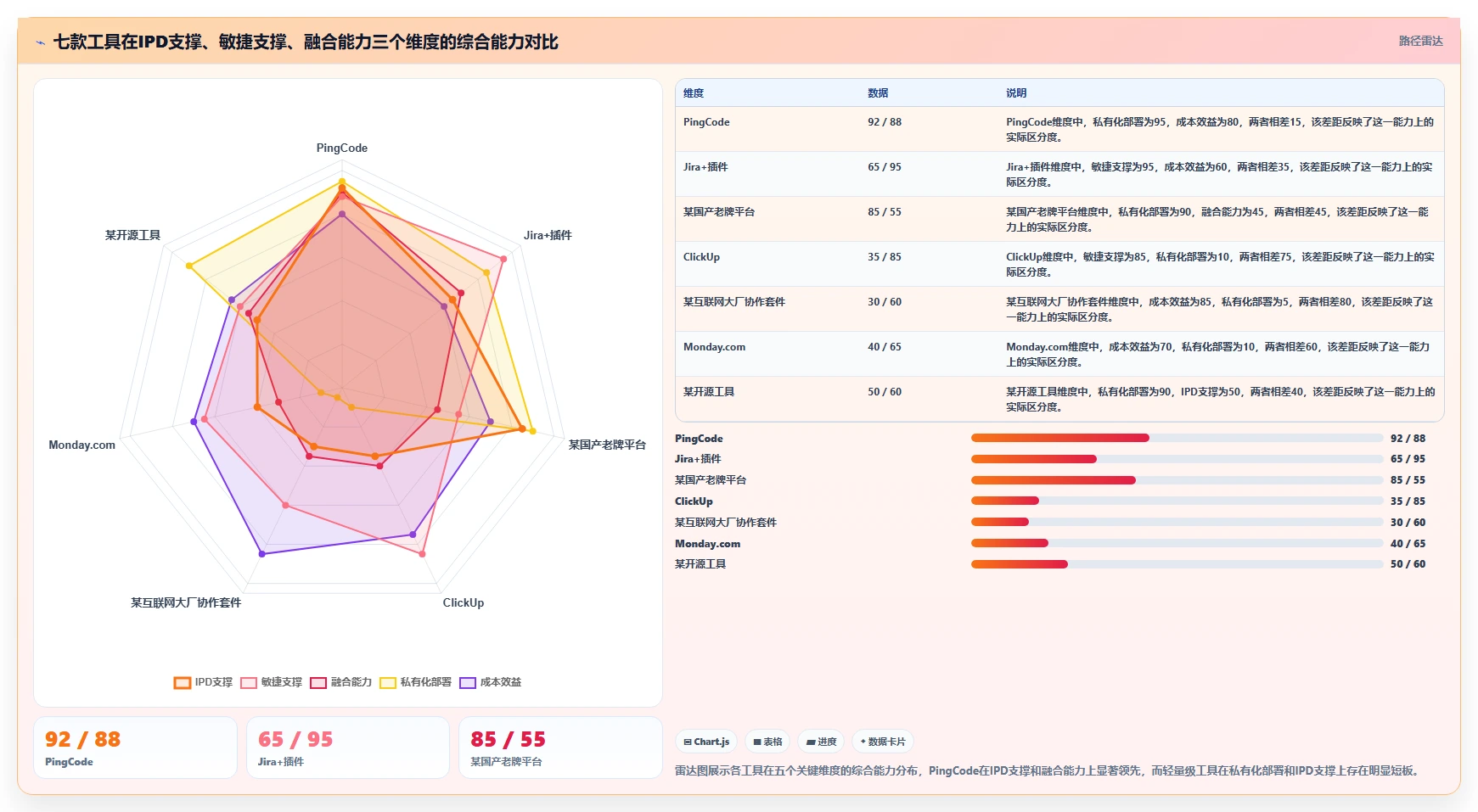The width and height of the screenshot is (1478, 812).
Task: Open the Jira+插件 65 / 95 data card
Action: click(348, 748)
